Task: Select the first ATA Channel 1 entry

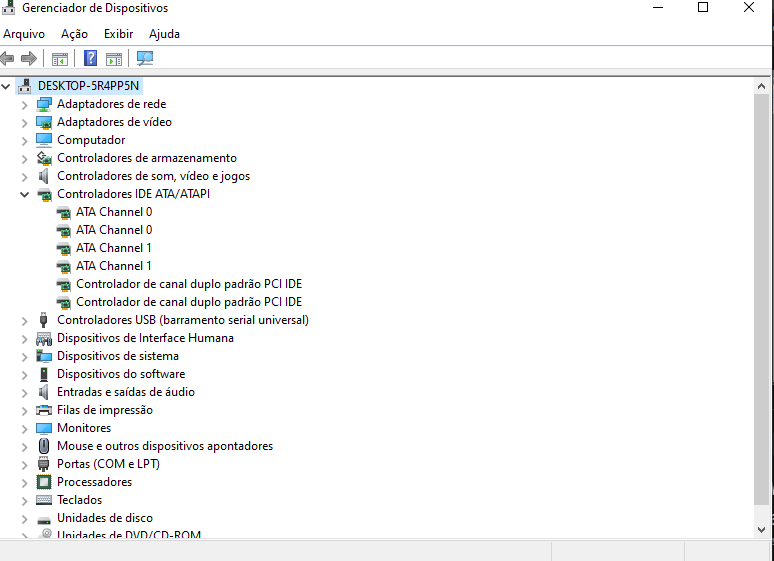Action: point(114,248)
